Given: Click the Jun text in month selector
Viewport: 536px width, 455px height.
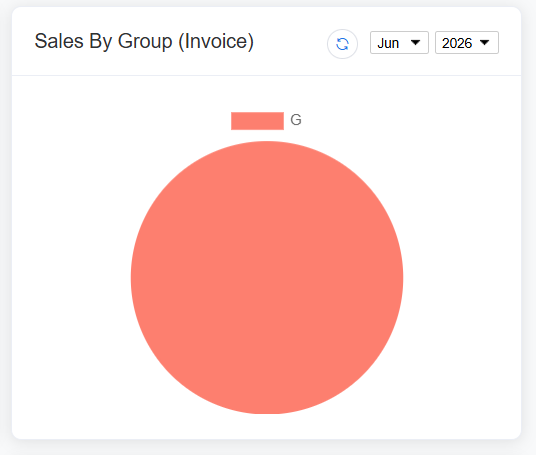Looking at the screenshot, I should tap(388, 43).
